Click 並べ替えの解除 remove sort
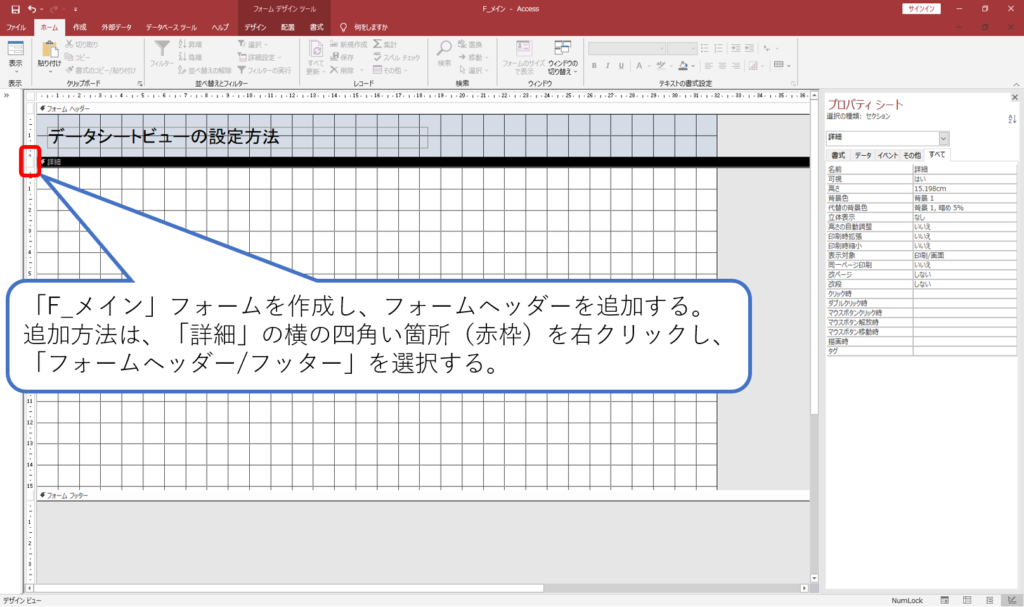 pos(205,70)
